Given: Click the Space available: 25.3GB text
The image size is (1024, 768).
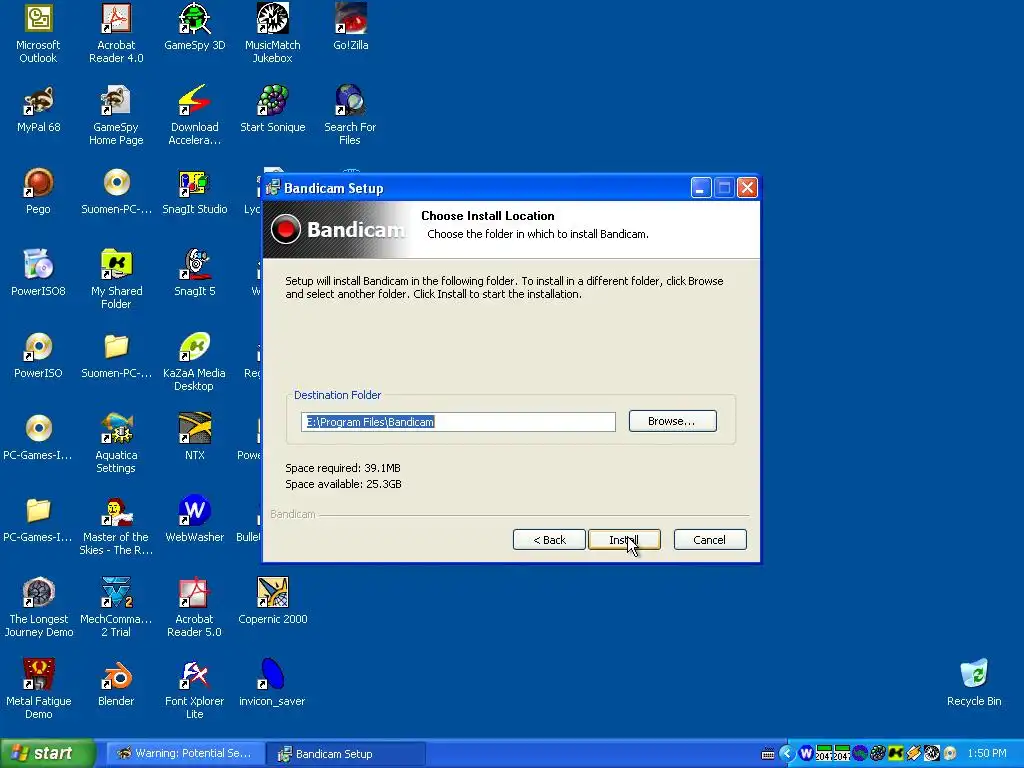Looking at the screenshot, I should tap(344, 484).
